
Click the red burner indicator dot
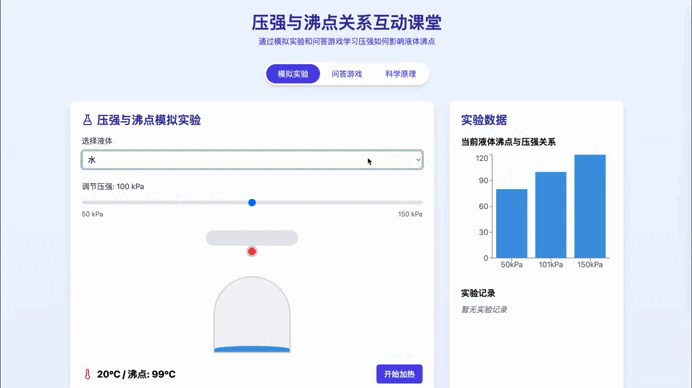point(252,251)
